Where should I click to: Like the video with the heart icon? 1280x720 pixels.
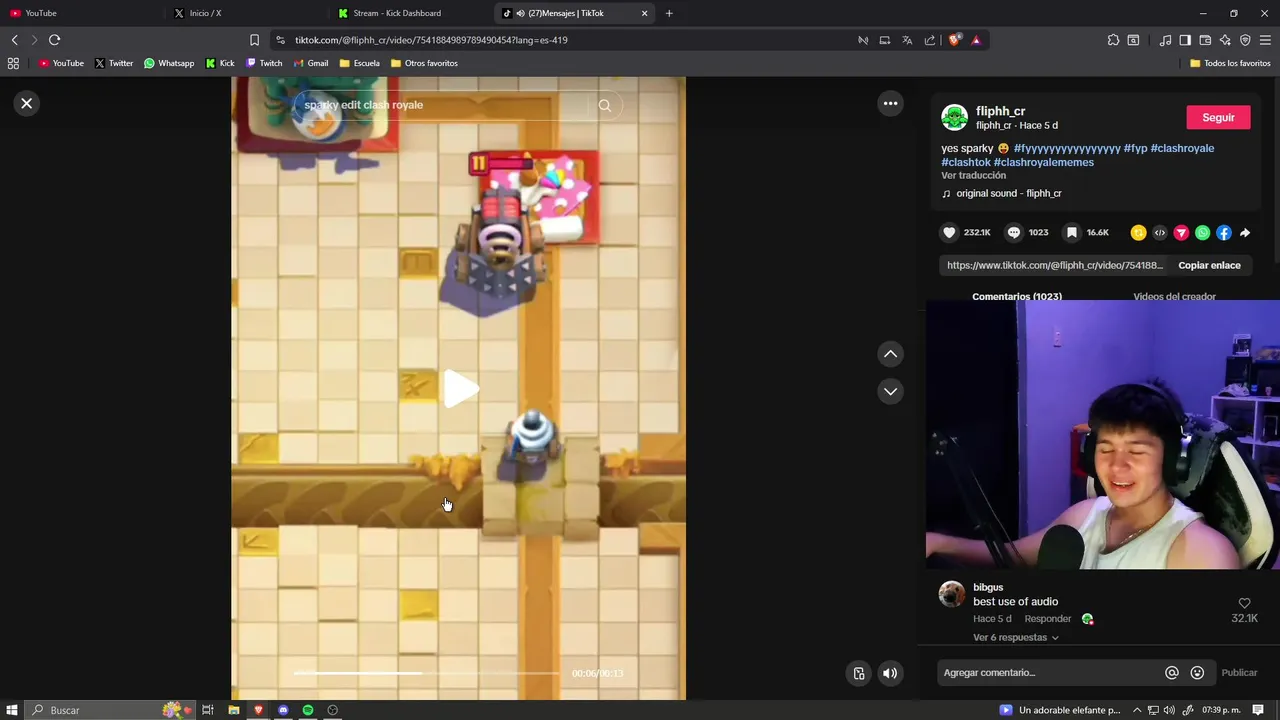(949, 232)
